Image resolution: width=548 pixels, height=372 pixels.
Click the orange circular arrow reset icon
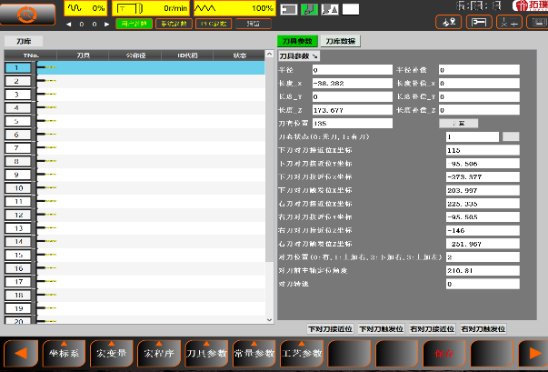(27, 15)
